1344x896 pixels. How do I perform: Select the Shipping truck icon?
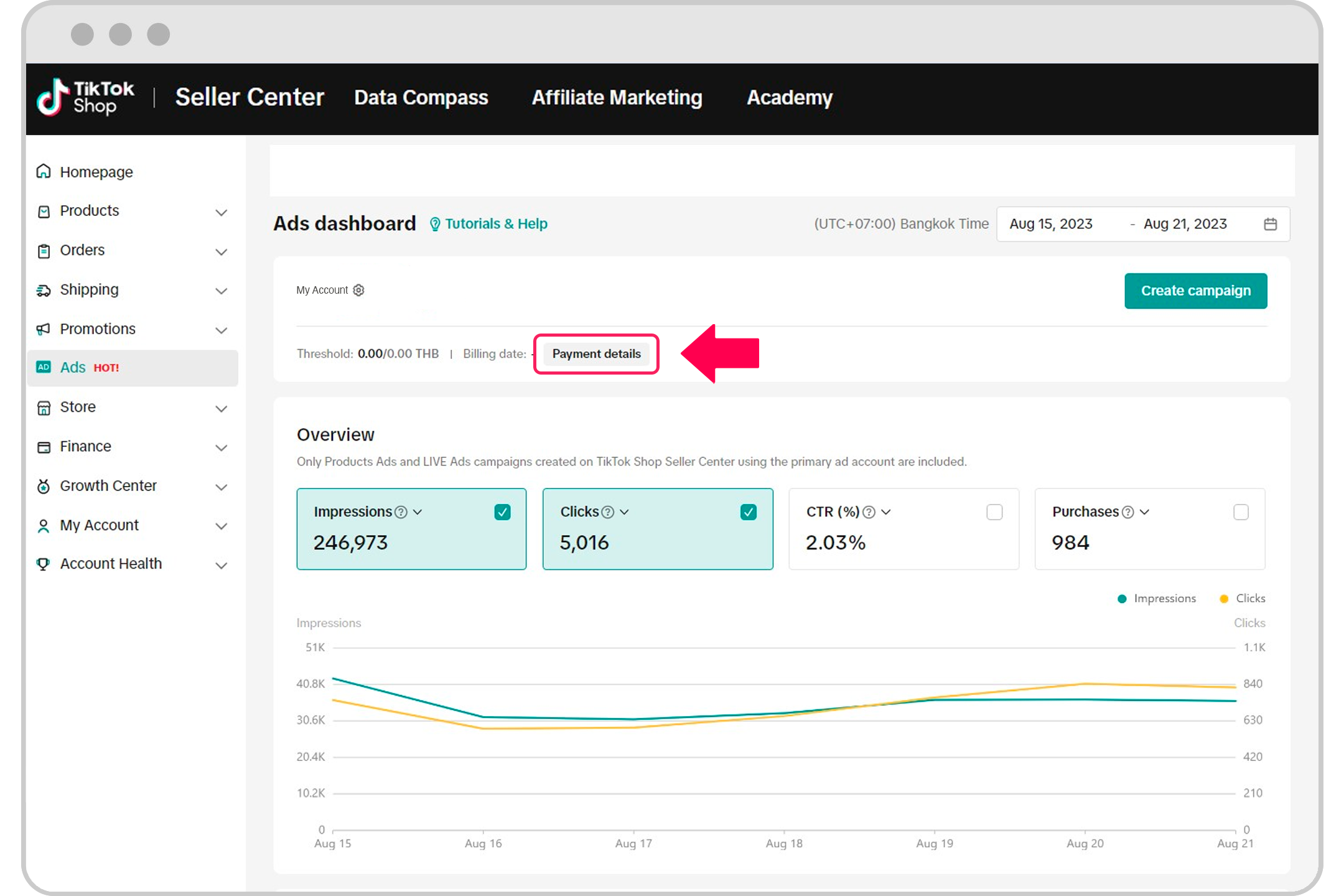43,290
